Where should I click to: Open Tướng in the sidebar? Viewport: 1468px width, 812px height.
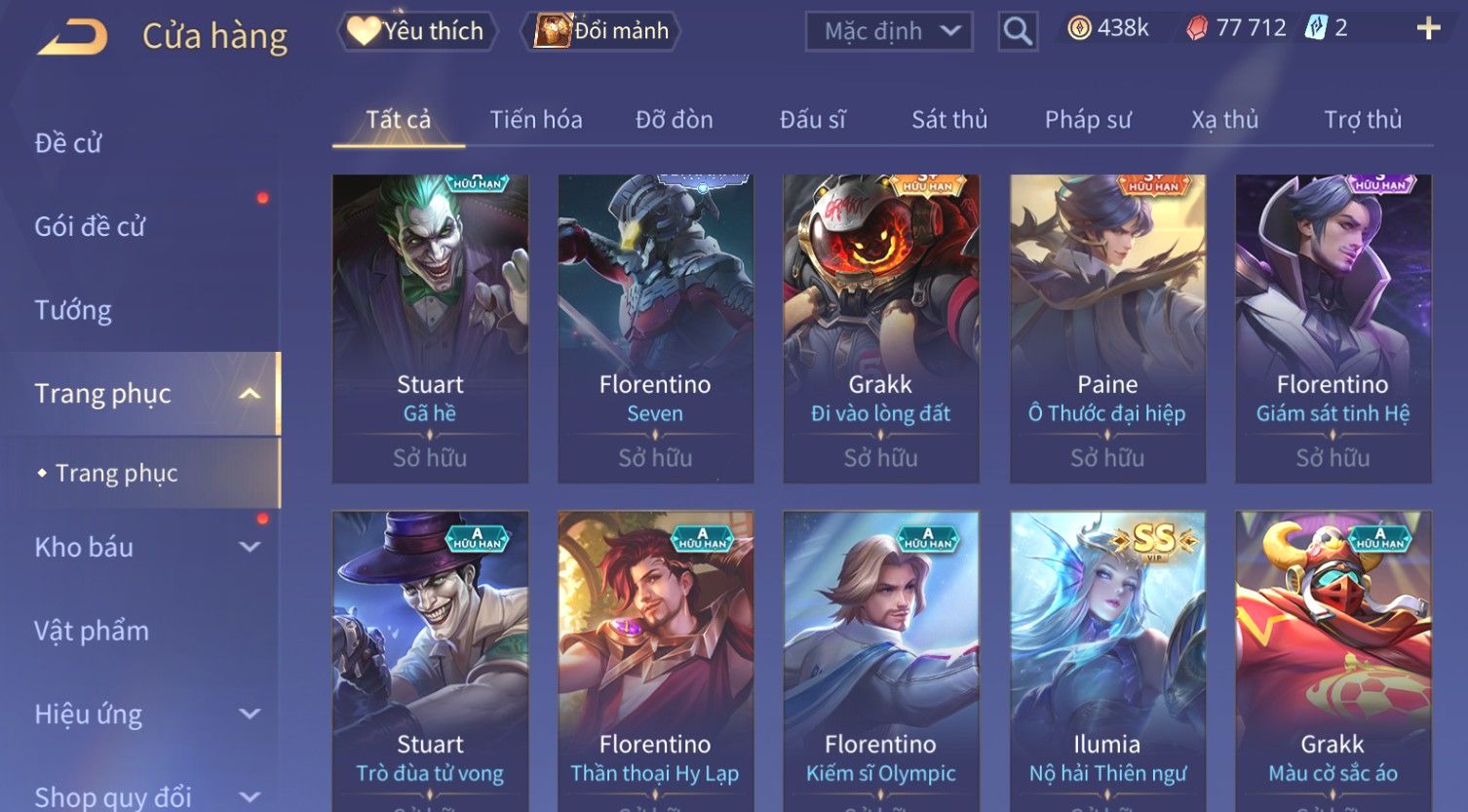click(73, 310)
